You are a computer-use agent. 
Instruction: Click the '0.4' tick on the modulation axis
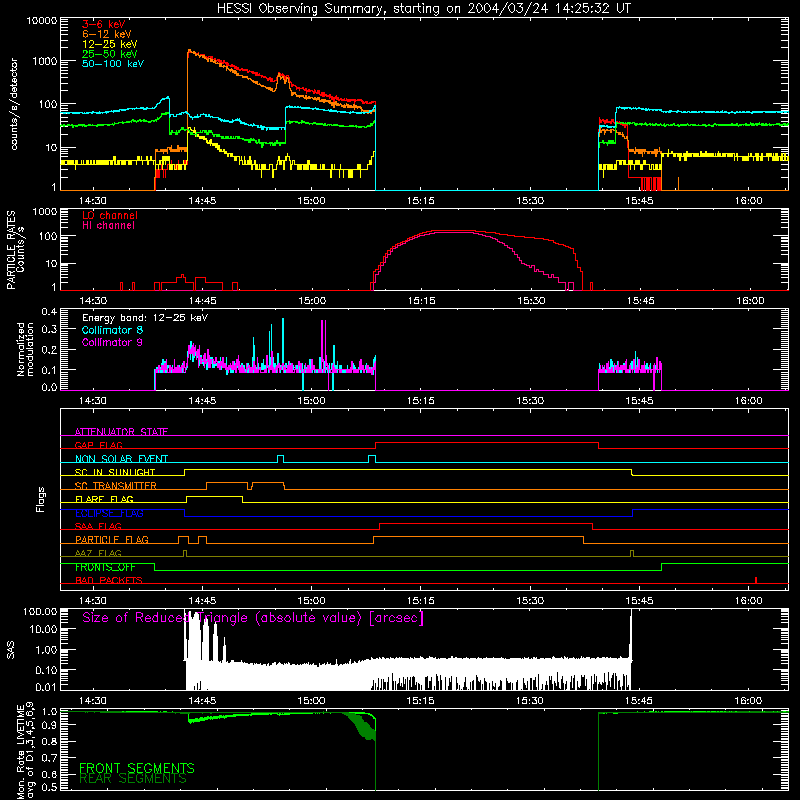tap(49, 311)
